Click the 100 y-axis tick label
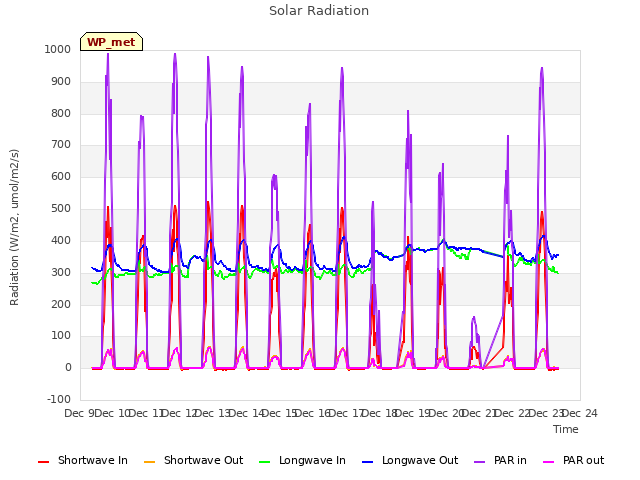This screenshot has width=640, height=480. point(61,336)
